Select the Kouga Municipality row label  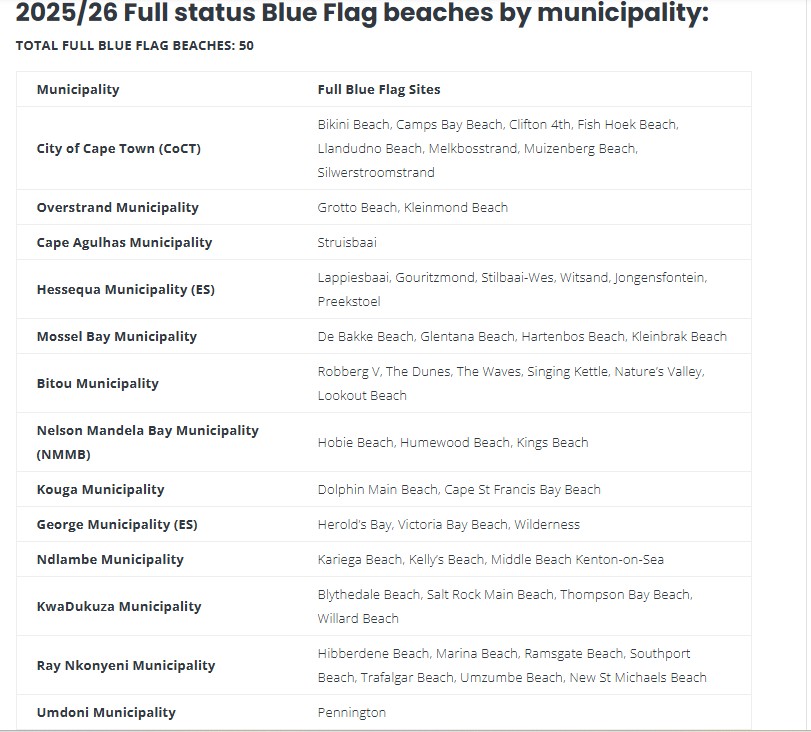[101, 490]
